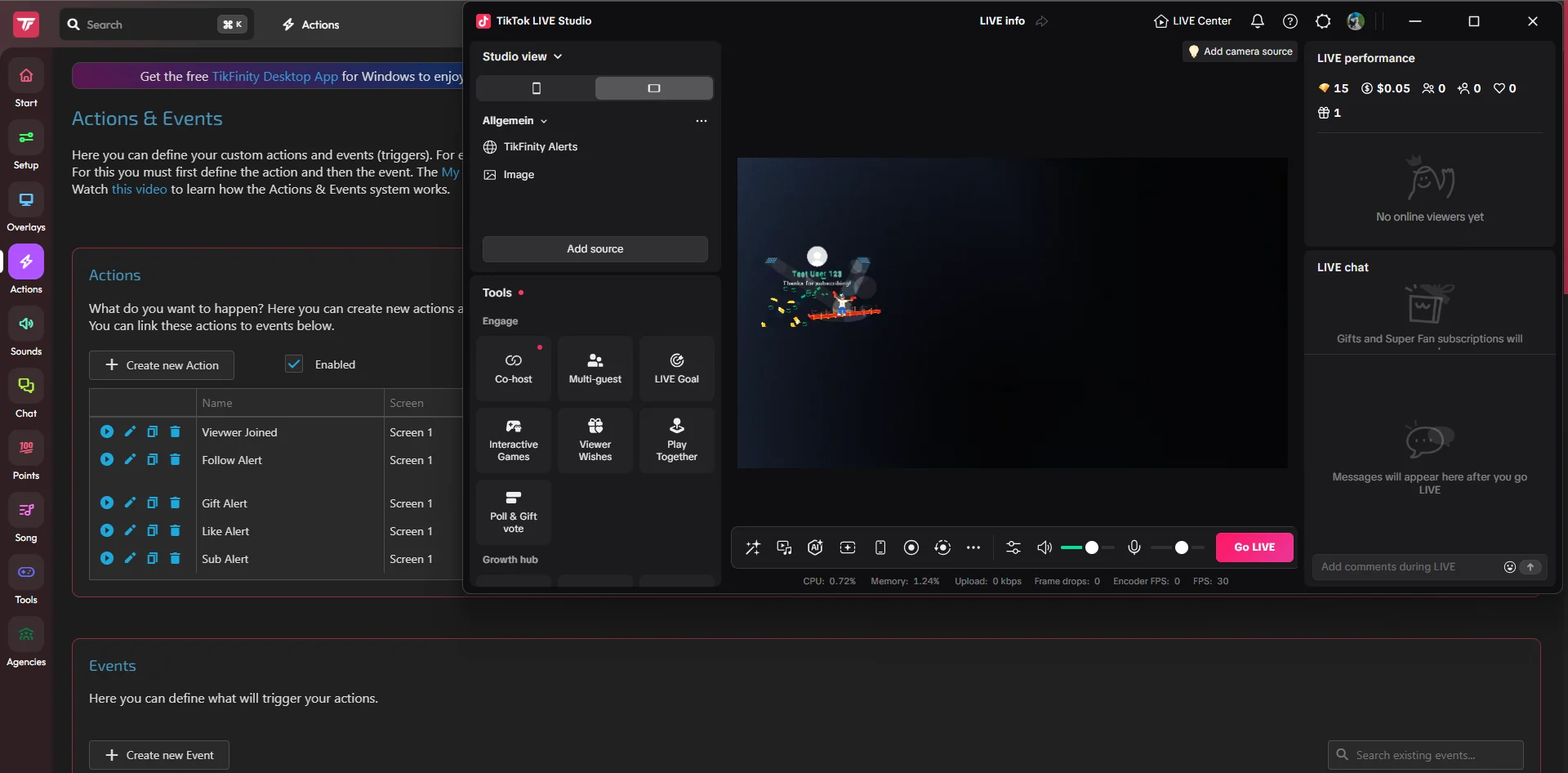Switch to portrait orientation view

(x=536, y=88)
